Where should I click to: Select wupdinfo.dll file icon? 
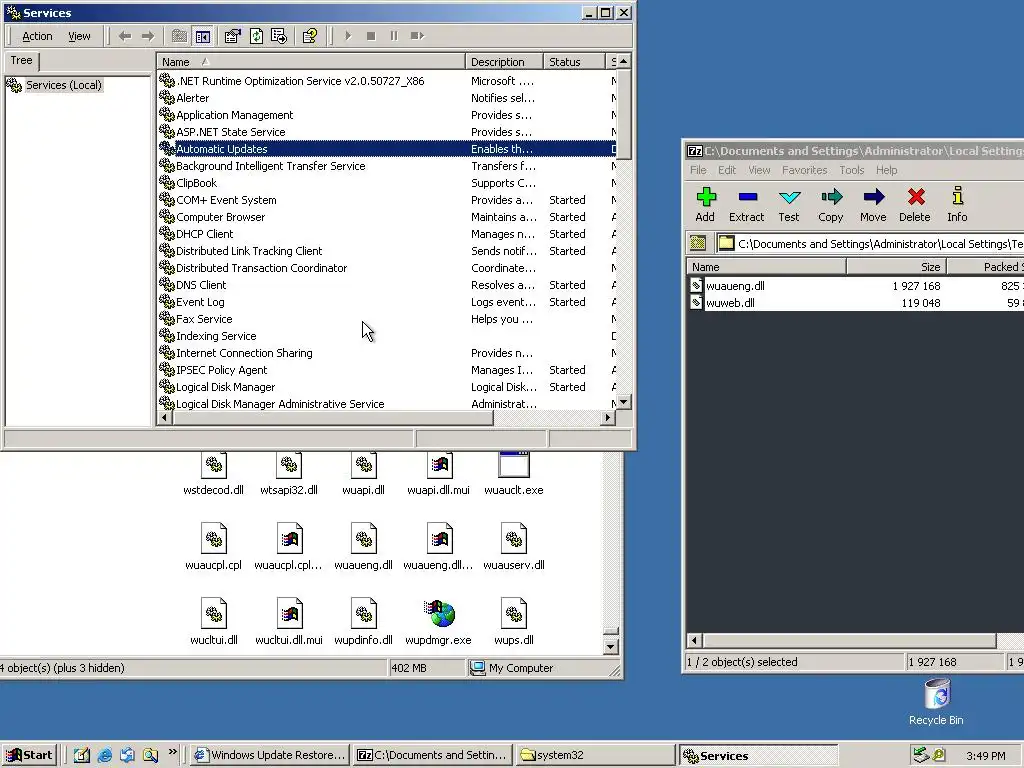tap(363, 622)
